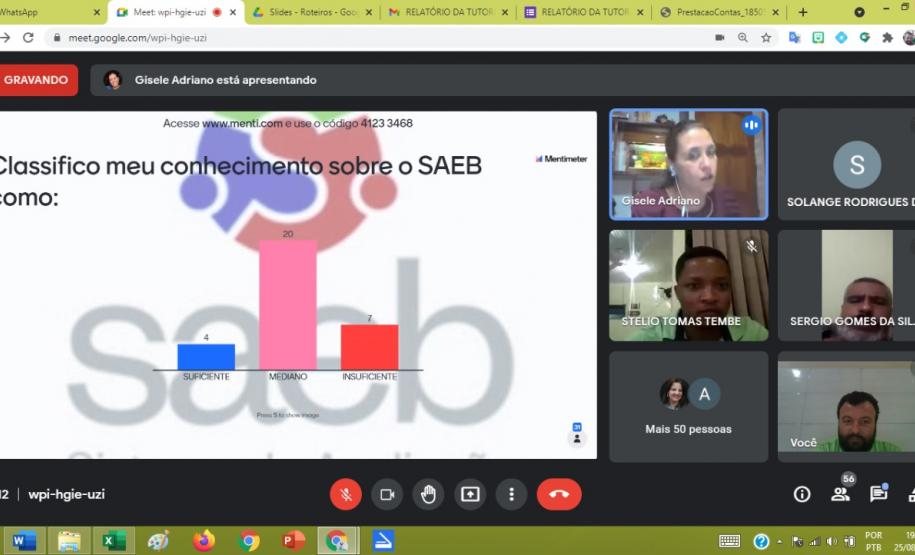This screenshot has width=915, height=555.
Task: Open the Chrome profile dropdown arrow
Action: [859, 12]
